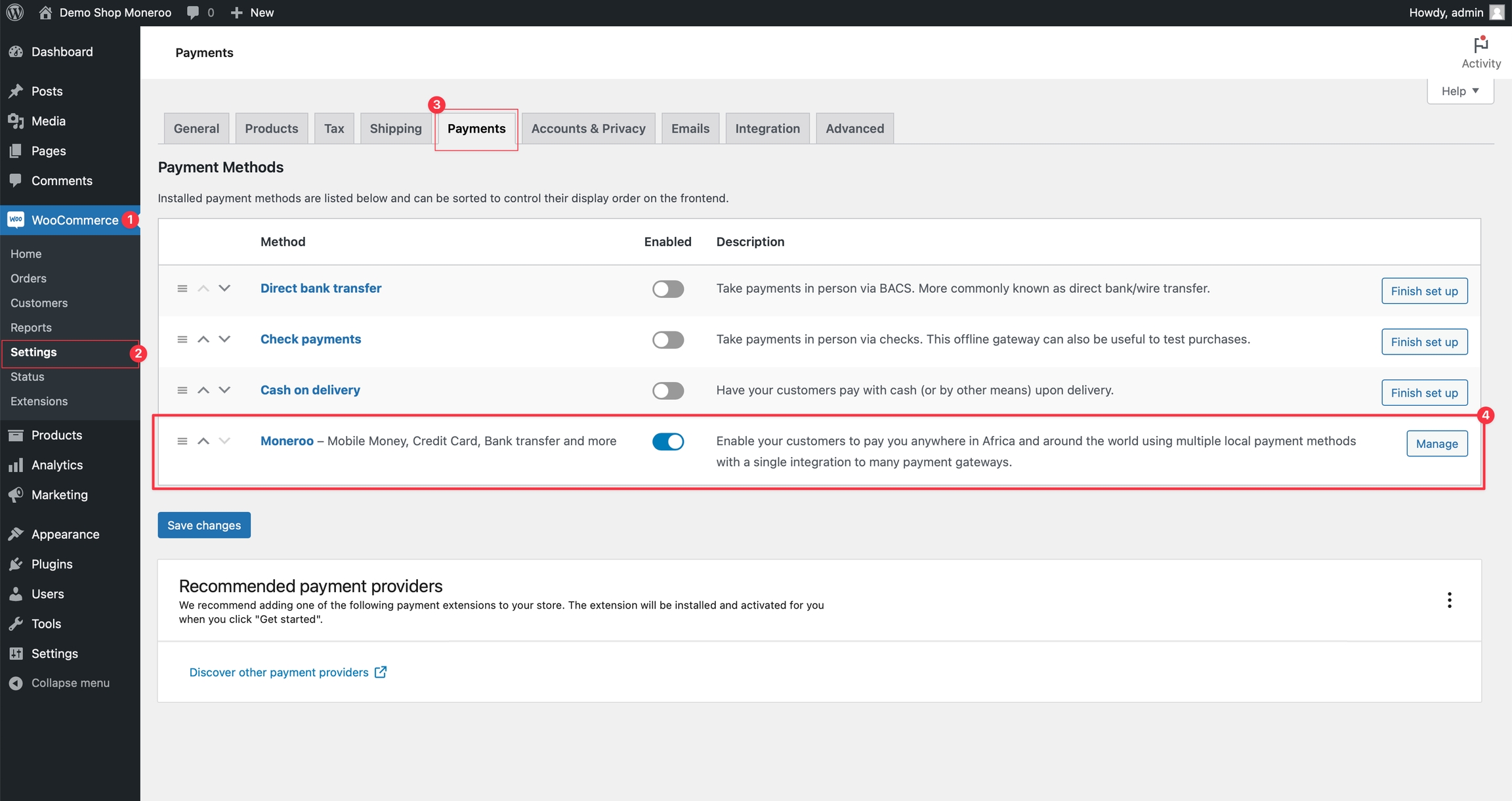This screenshot has width=1512, height=801.
Task: Enable the Check payments toggle
Action: tap(668, 339)
